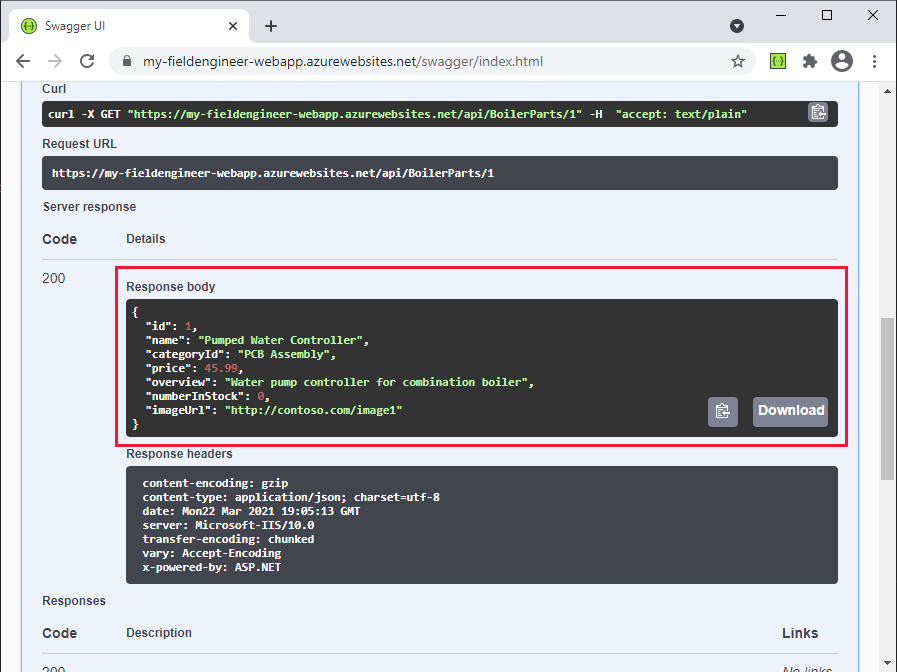Open a new browser tab
897x672 pixels.
[271, 26]
